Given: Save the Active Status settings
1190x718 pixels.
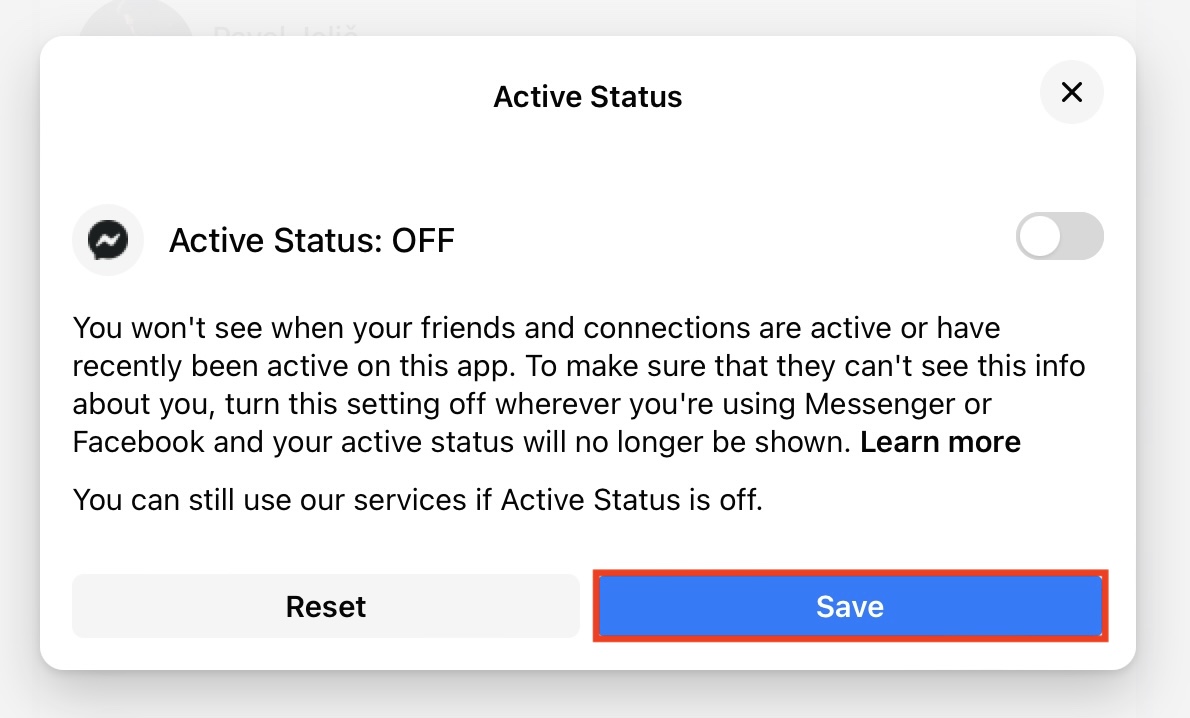Looking at the screenshot, I should coord(850,606).
